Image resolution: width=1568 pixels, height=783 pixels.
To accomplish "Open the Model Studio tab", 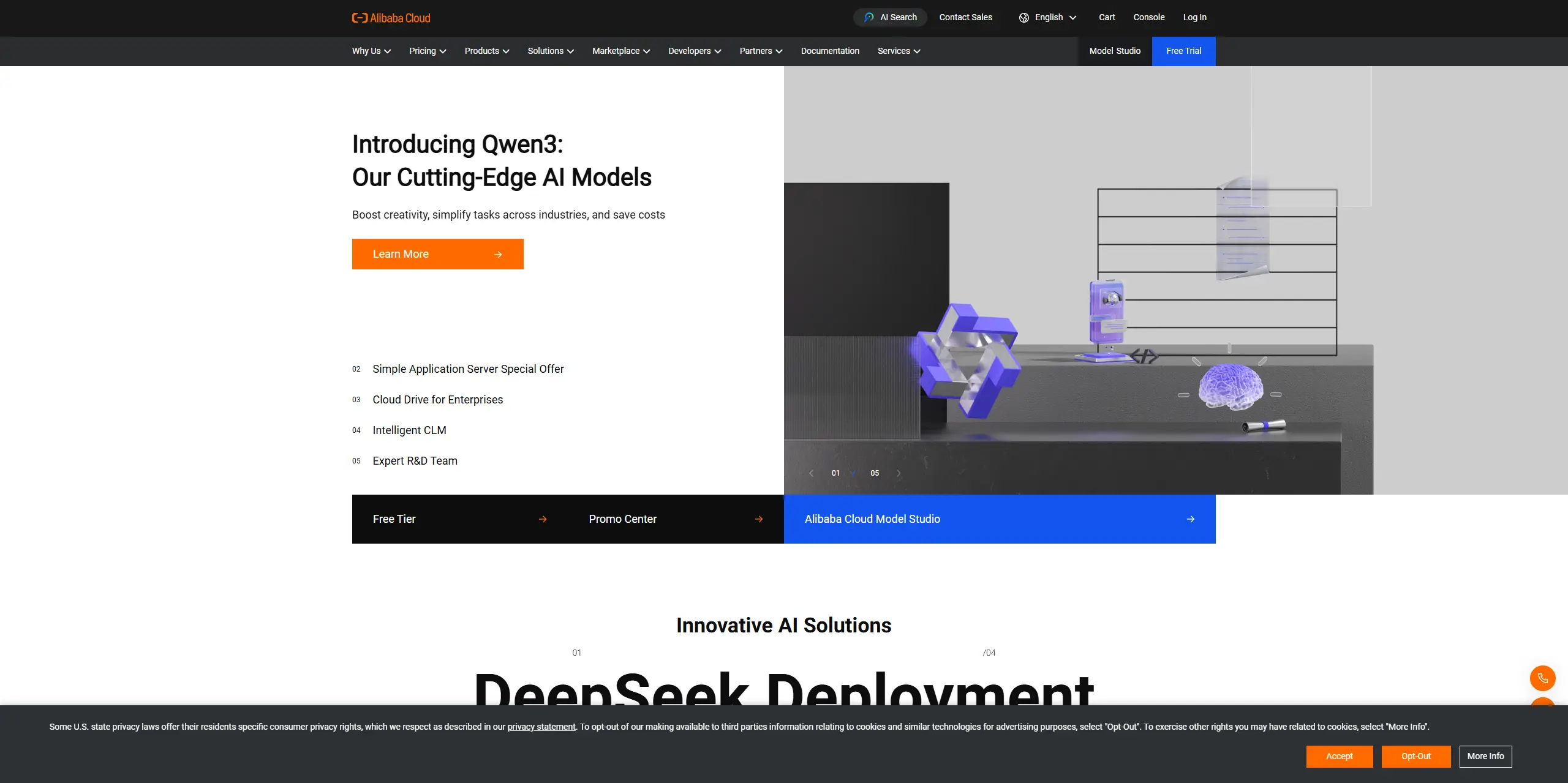I will 1114,51.
